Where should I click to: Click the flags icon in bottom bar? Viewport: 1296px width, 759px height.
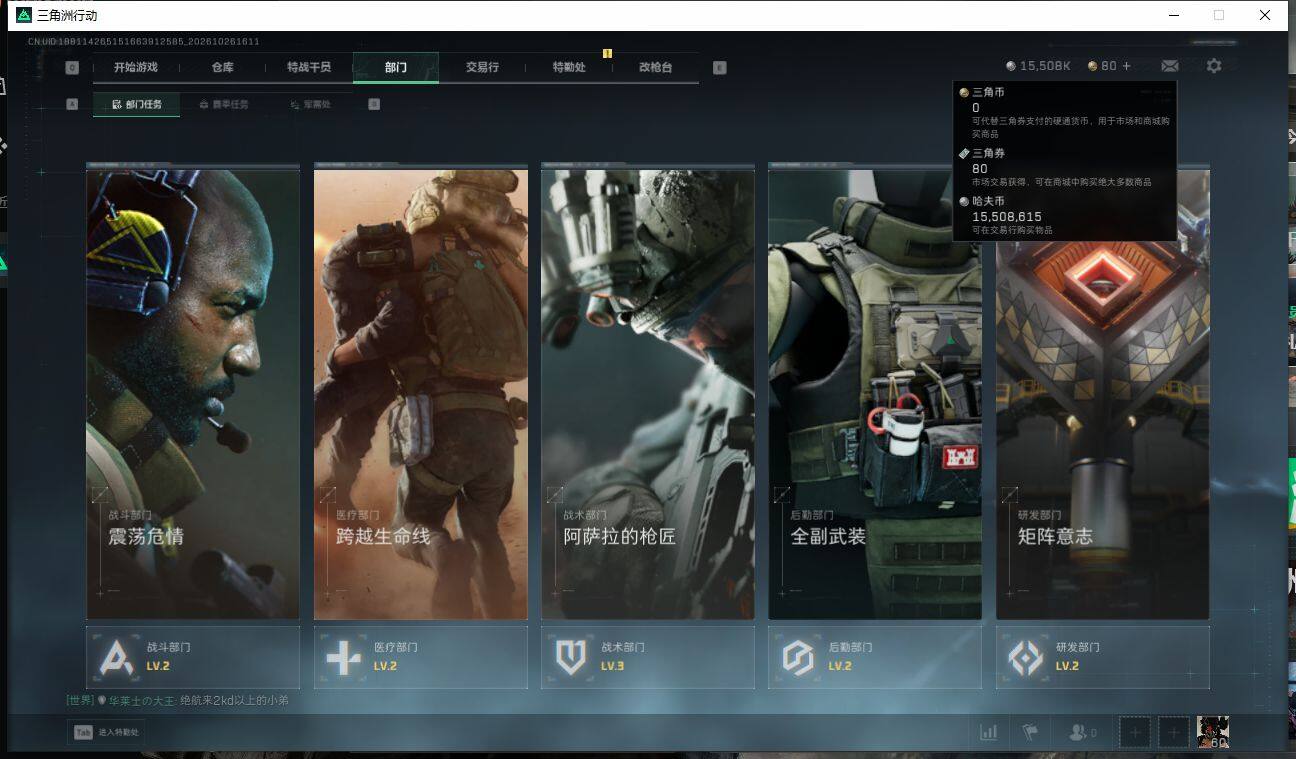[1030, 732]
